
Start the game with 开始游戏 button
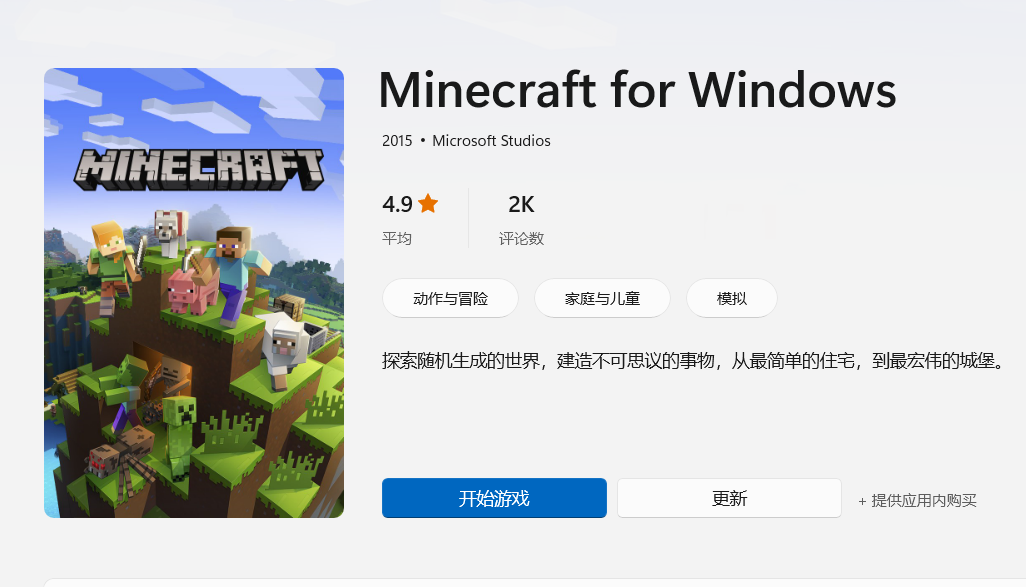tap(494, 498)
